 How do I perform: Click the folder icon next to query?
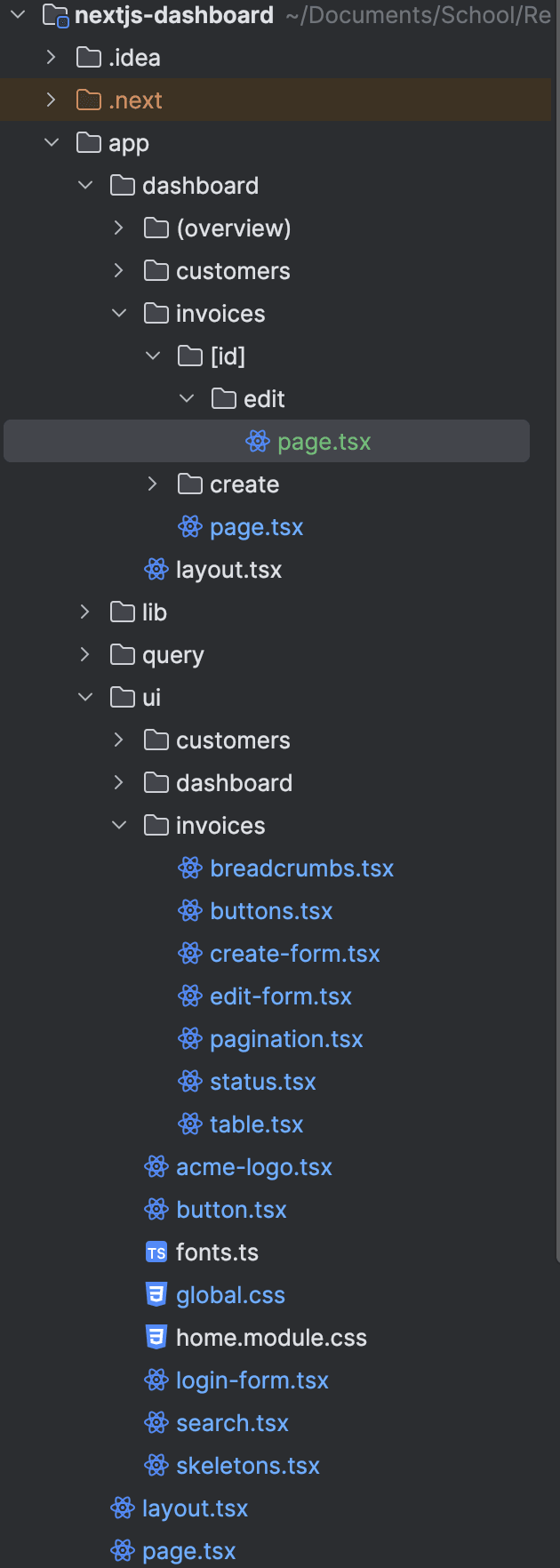(x=123, y=655)
